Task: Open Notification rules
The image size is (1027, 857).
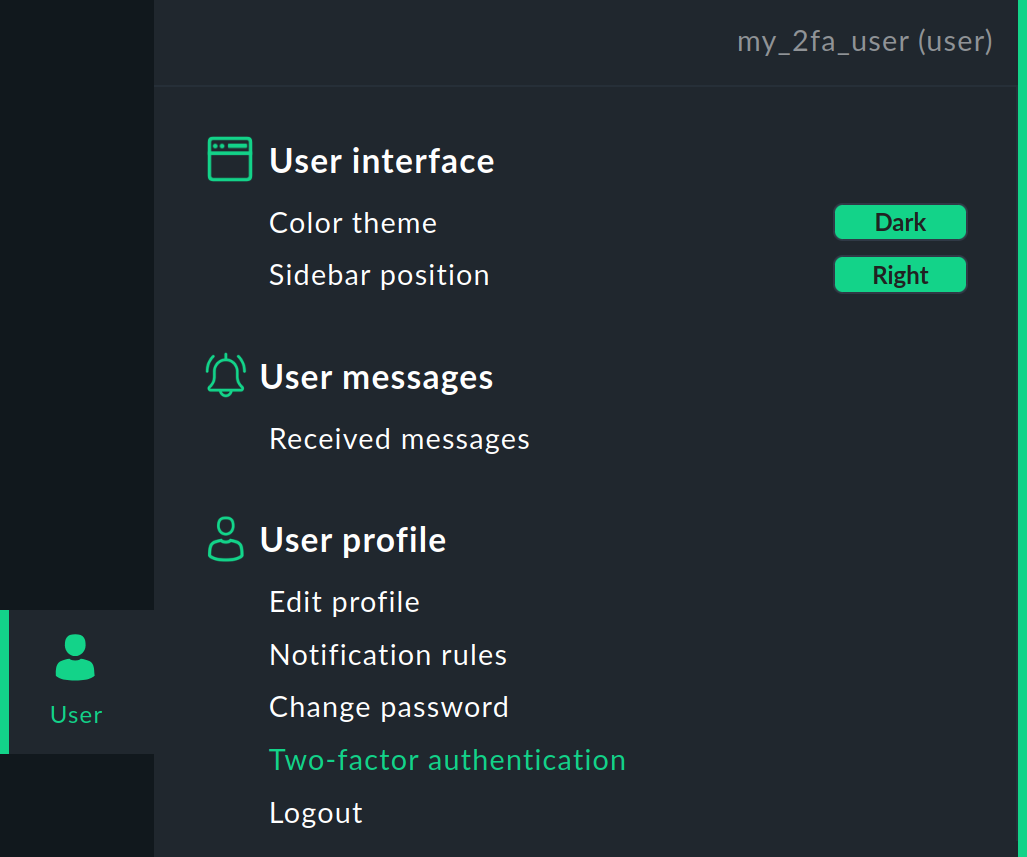Action: pos(388,654)
